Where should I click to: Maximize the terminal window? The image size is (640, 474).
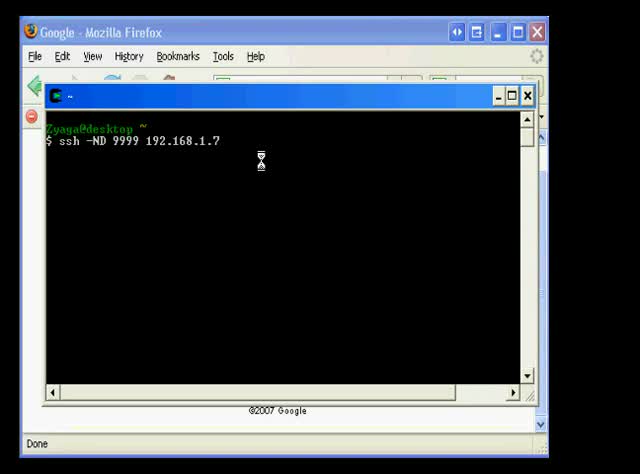pyautogui.click(x=512, y=96)
